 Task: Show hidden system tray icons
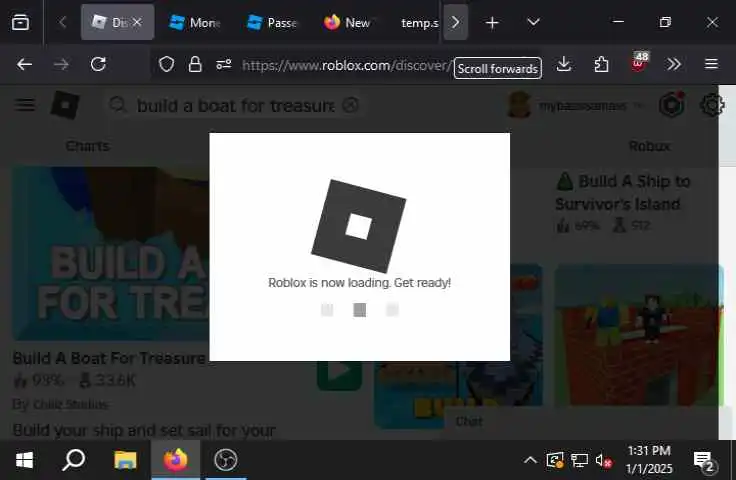pos(530,460)
